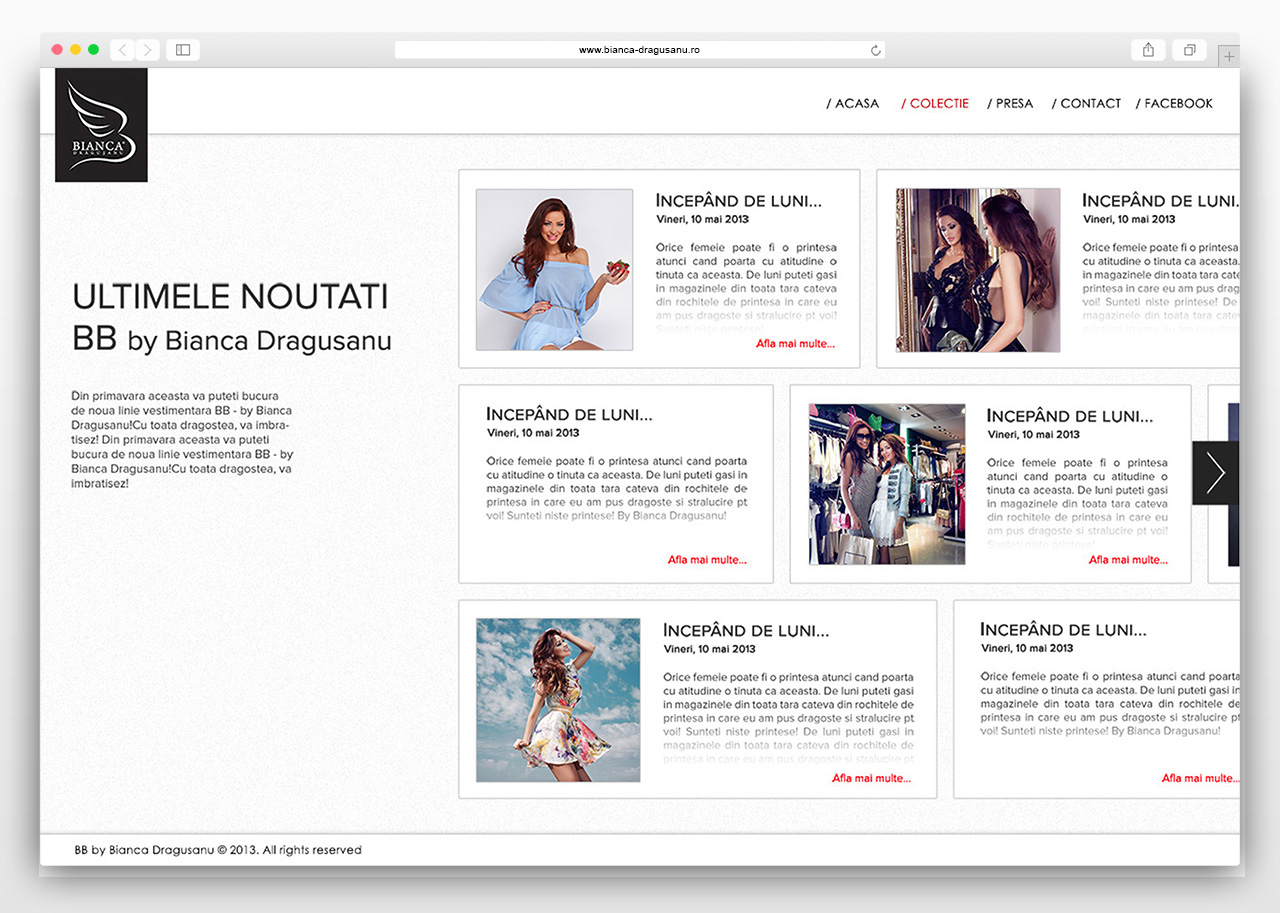Open the CONTACT menu item
Screen dimensions: 1280x913
[x=1086, y=103]
